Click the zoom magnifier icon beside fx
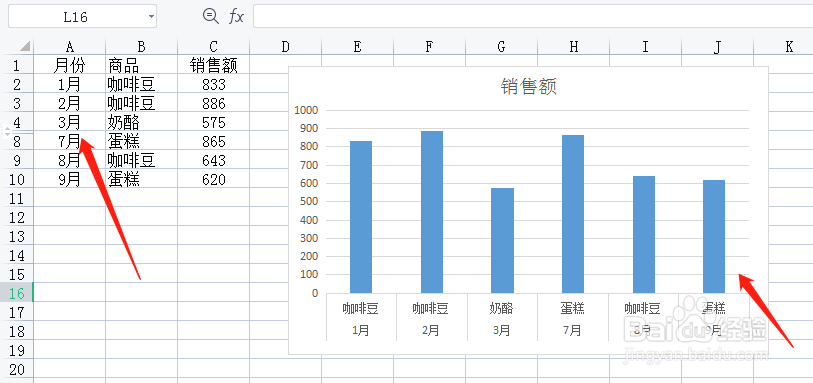 click(x=211, y=17)
